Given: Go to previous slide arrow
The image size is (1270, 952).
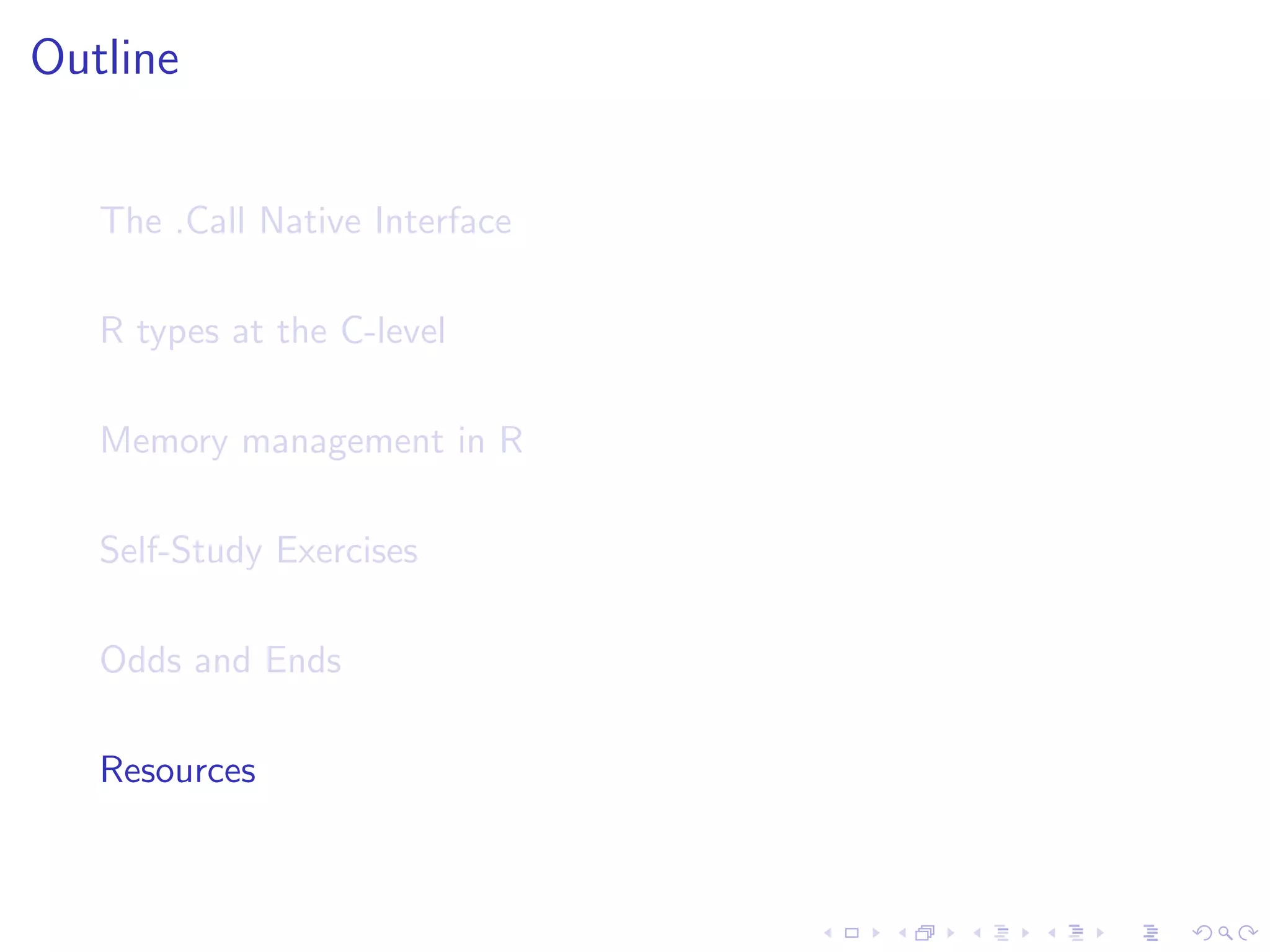Looking at the screenshot, I should (828, 933).
